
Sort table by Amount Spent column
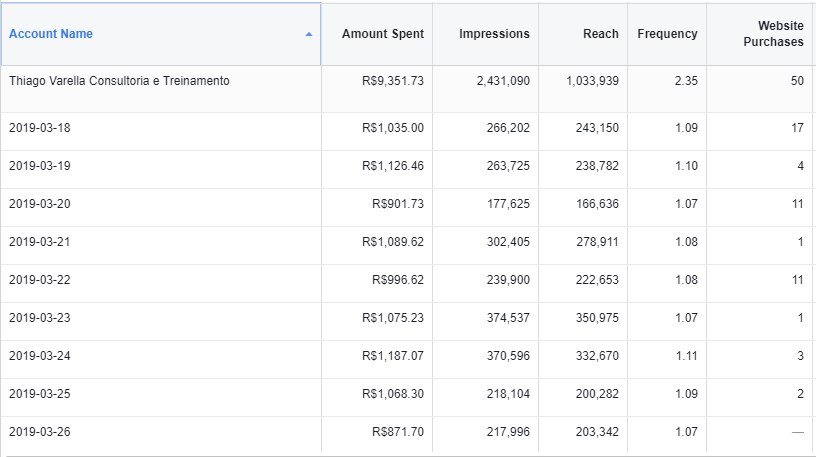pyautogui.click(x=382, y=34)
